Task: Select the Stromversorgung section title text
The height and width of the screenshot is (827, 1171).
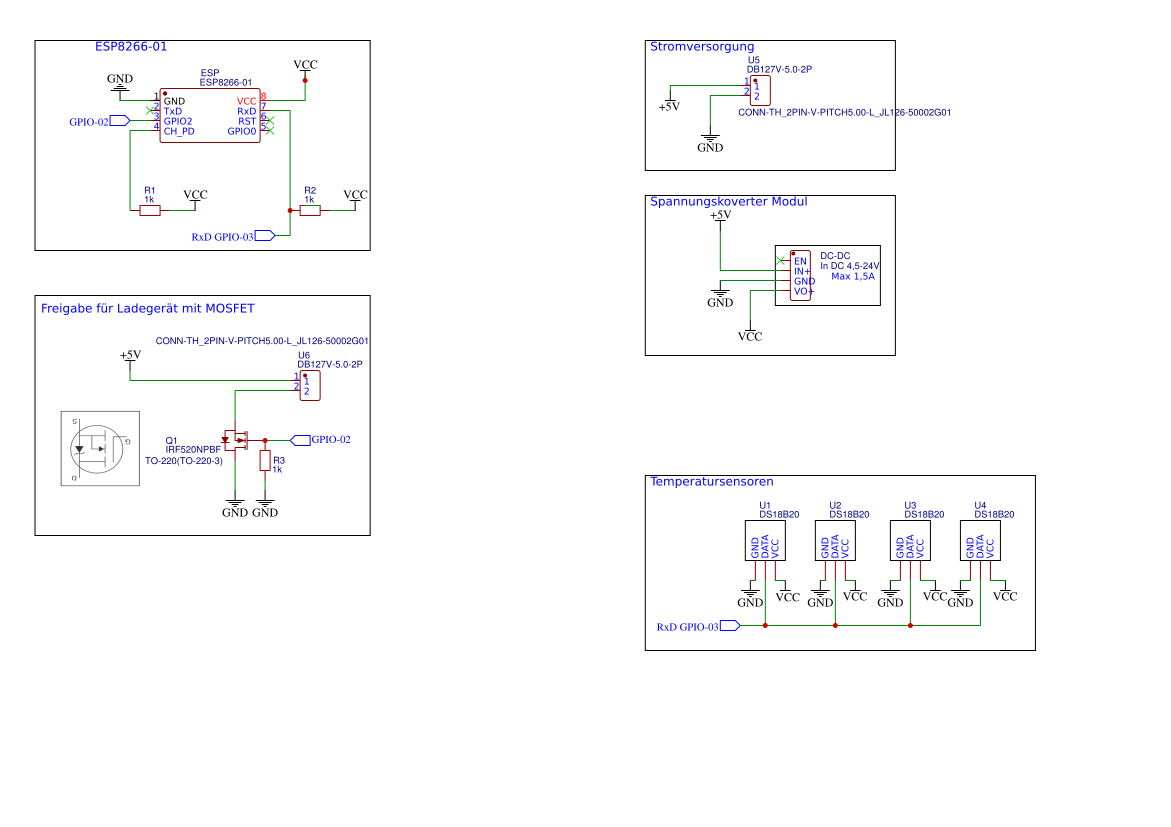Action: [x=701, y=46]
